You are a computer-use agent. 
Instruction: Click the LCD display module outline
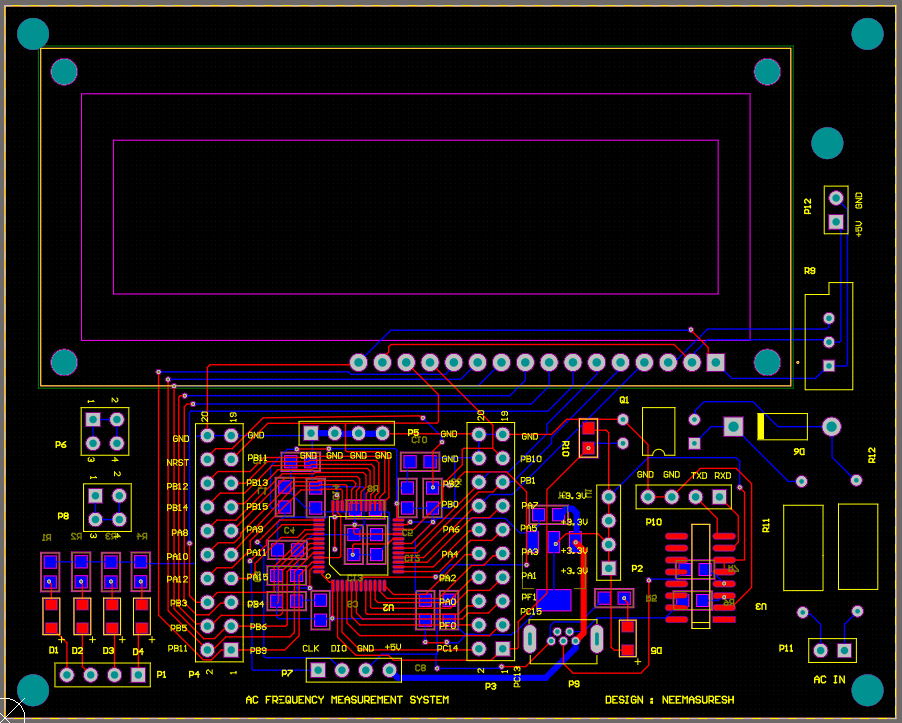400,95
